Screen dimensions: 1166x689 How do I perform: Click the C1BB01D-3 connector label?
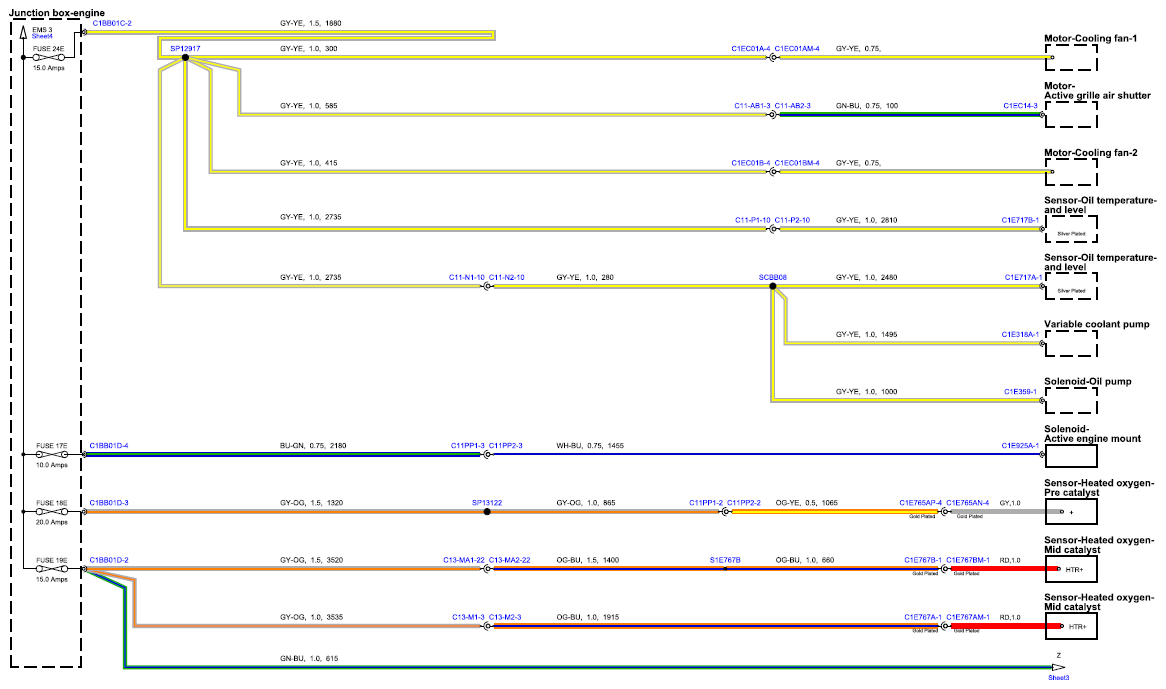tap(109, 503)
